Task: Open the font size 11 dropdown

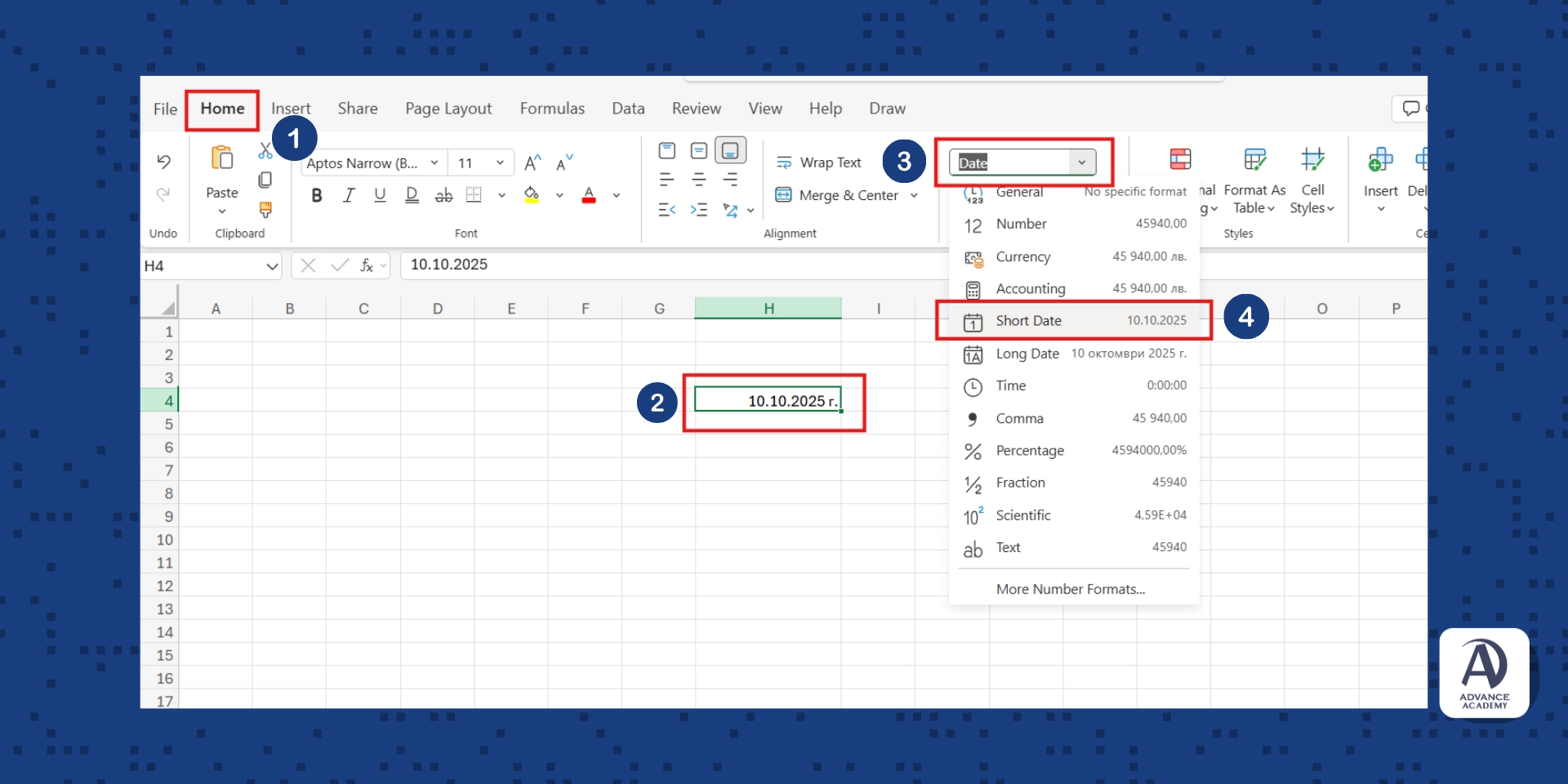Action: (500, 163)
